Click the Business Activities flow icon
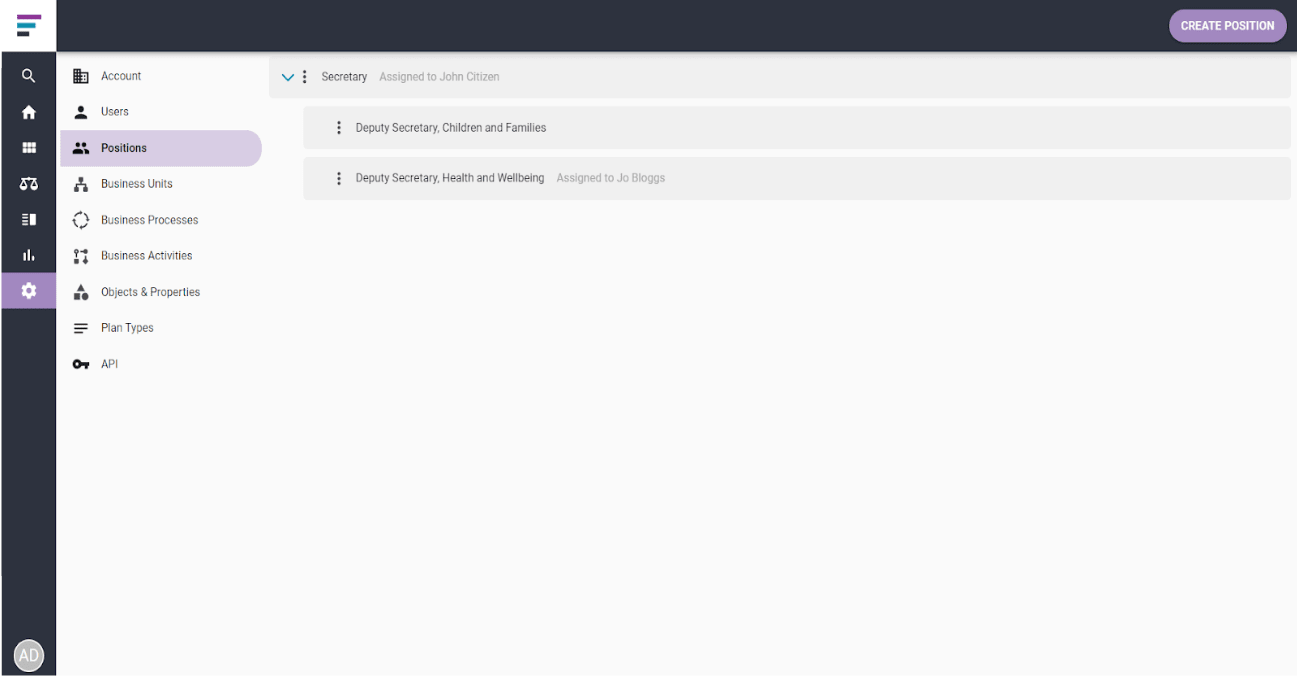This screenshot has width=1297, height=678. [81, 256]
